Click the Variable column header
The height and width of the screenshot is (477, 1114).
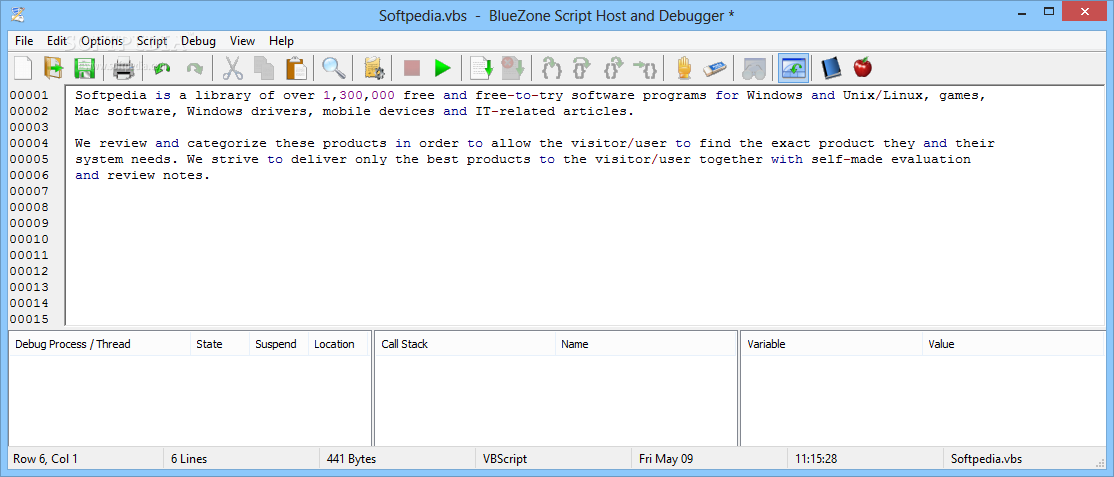pyautogui.click(x=832, y=344)
